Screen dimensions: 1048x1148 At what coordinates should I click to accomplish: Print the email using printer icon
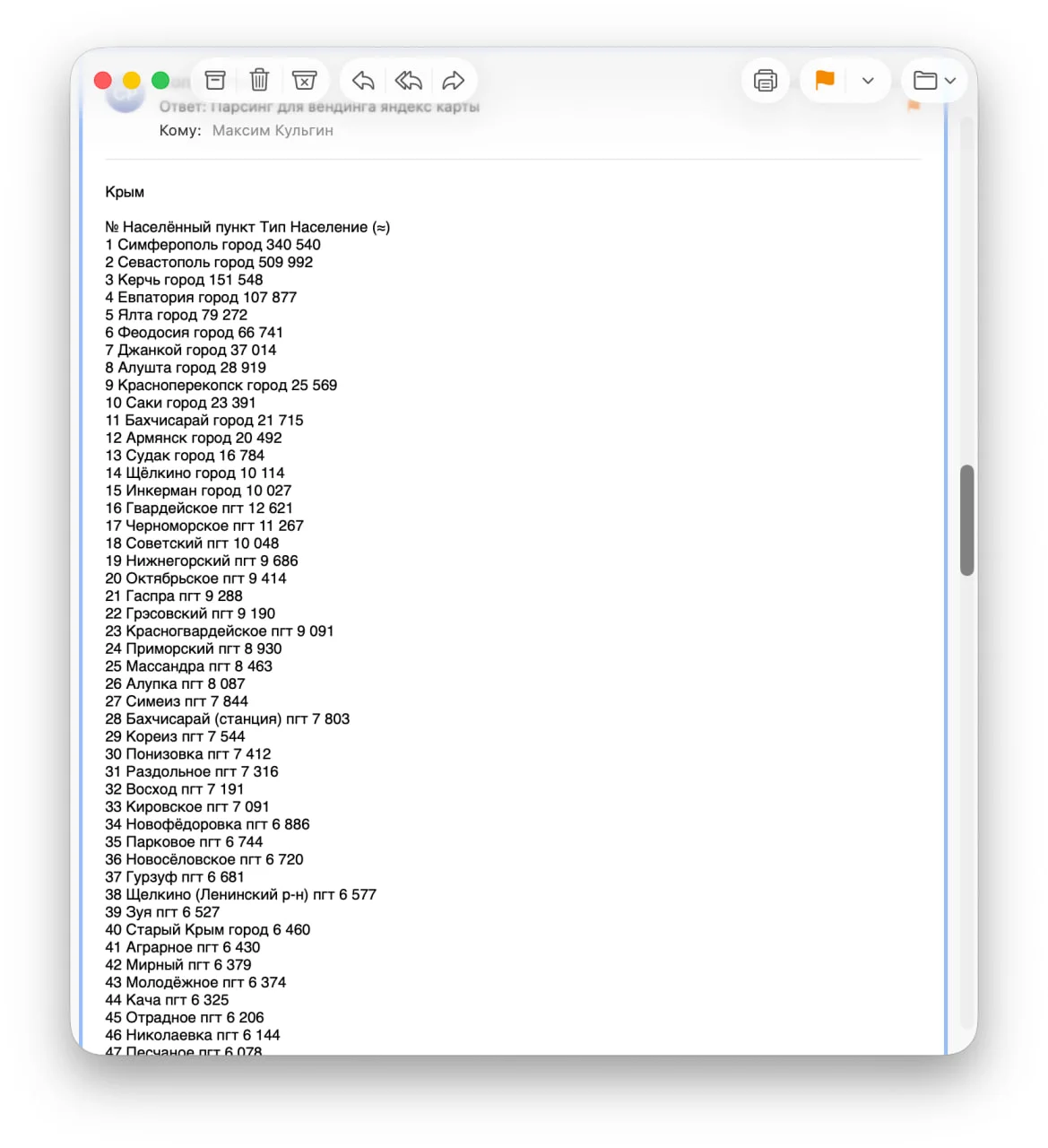click(765, 81)
